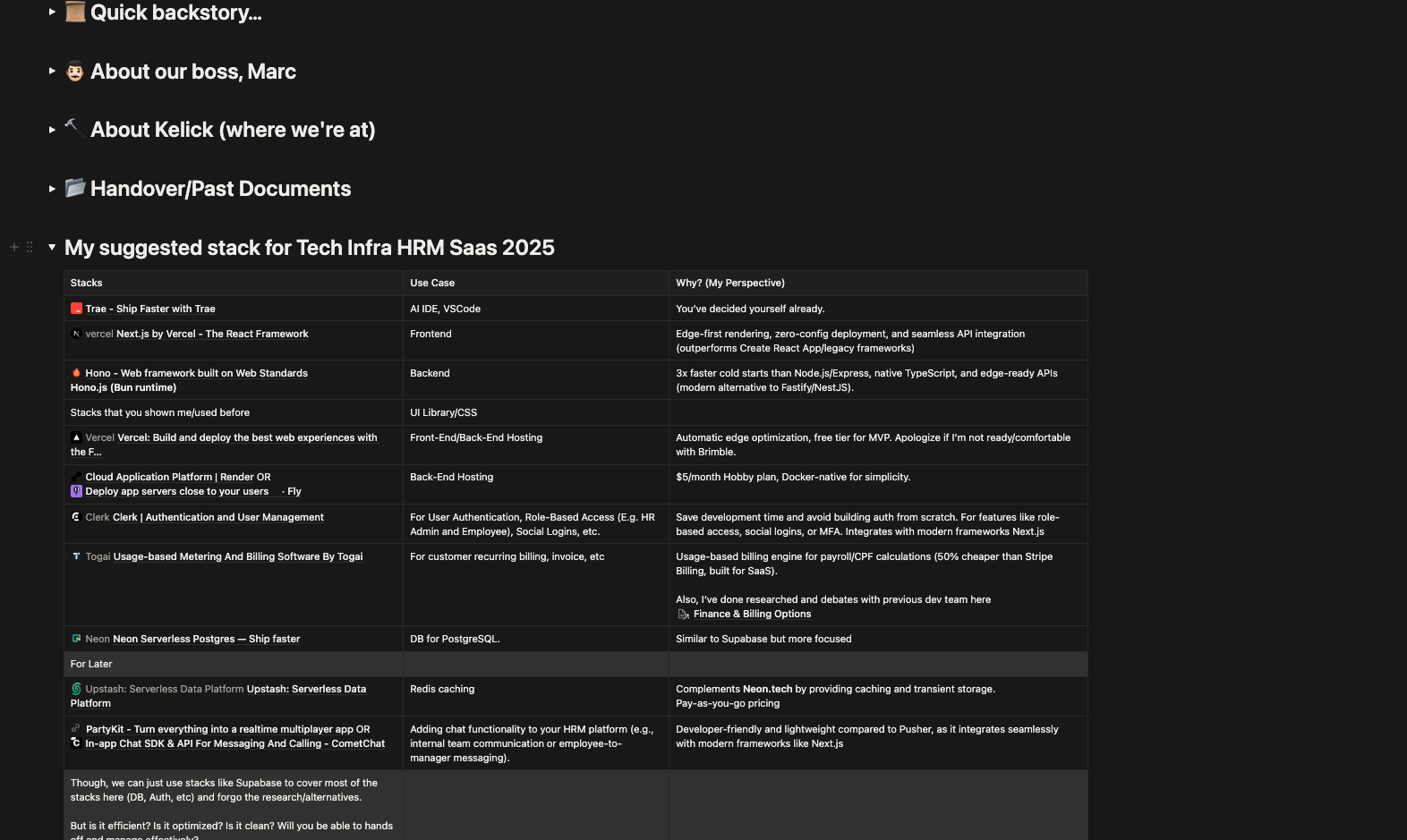Open Neon Serverless Postgres link
Screen dimensions: 1407x840
click(206, 639)
